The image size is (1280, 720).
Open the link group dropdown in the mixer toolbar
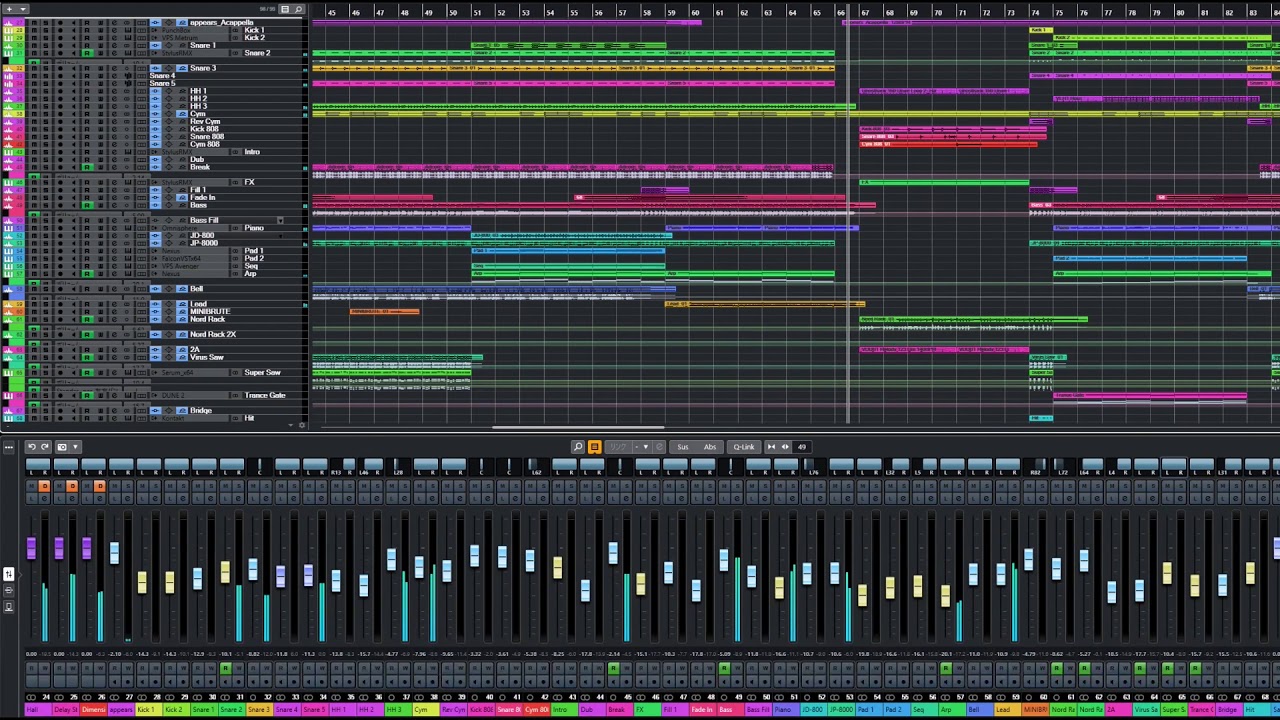645,447
